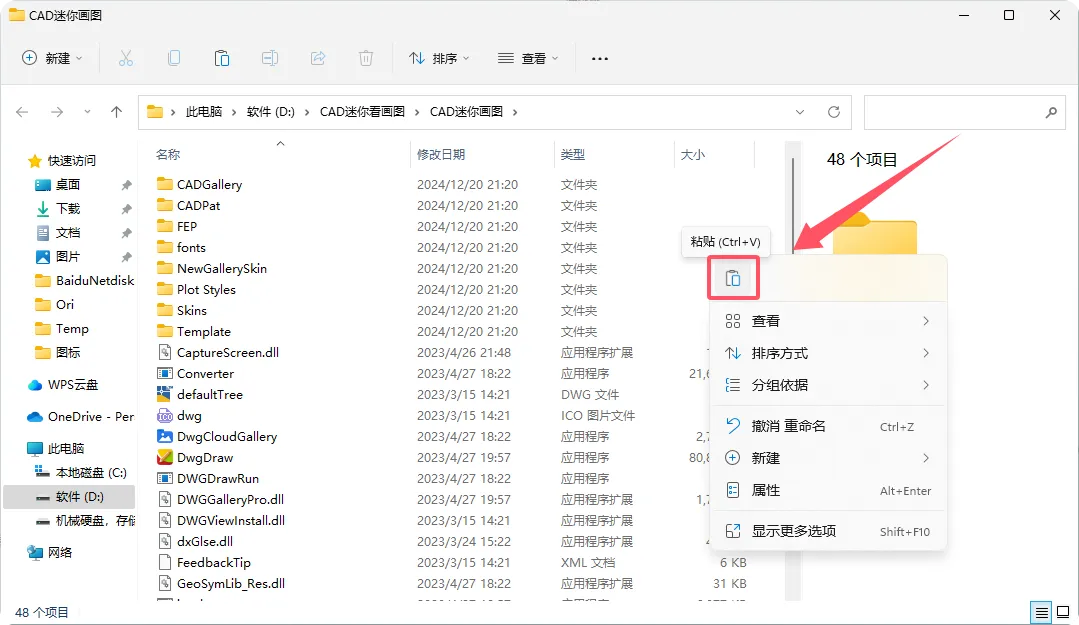This screenshot has width=1079, height=625.
Task: Choose 属性 in the context menu
Action: point(828,490)
